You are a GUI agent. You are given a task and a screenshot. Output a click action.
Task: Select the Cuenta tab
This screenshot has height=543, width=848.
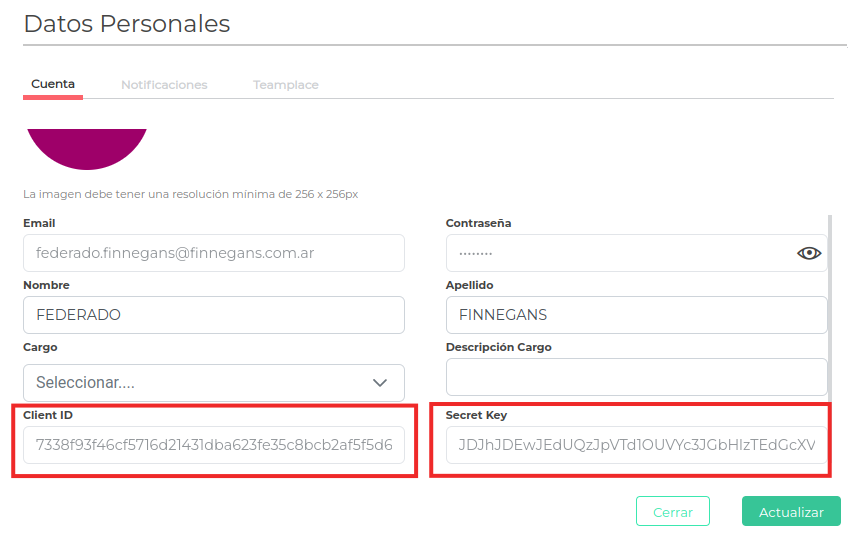tap(53, 84)
